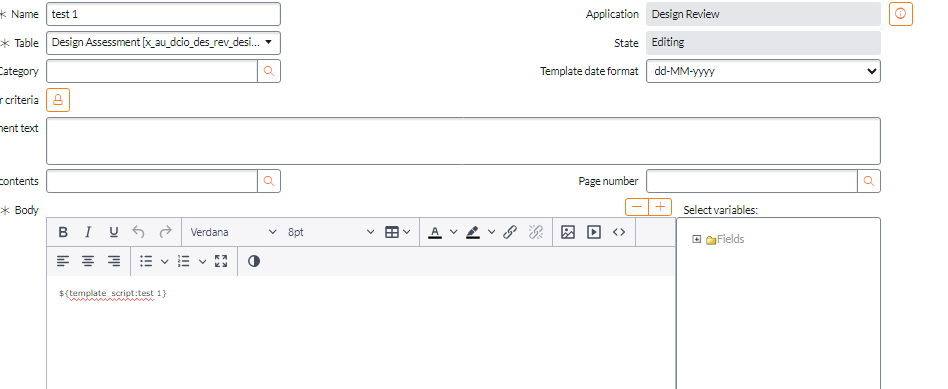Open text color picker arrow

[x=453, y=232]
